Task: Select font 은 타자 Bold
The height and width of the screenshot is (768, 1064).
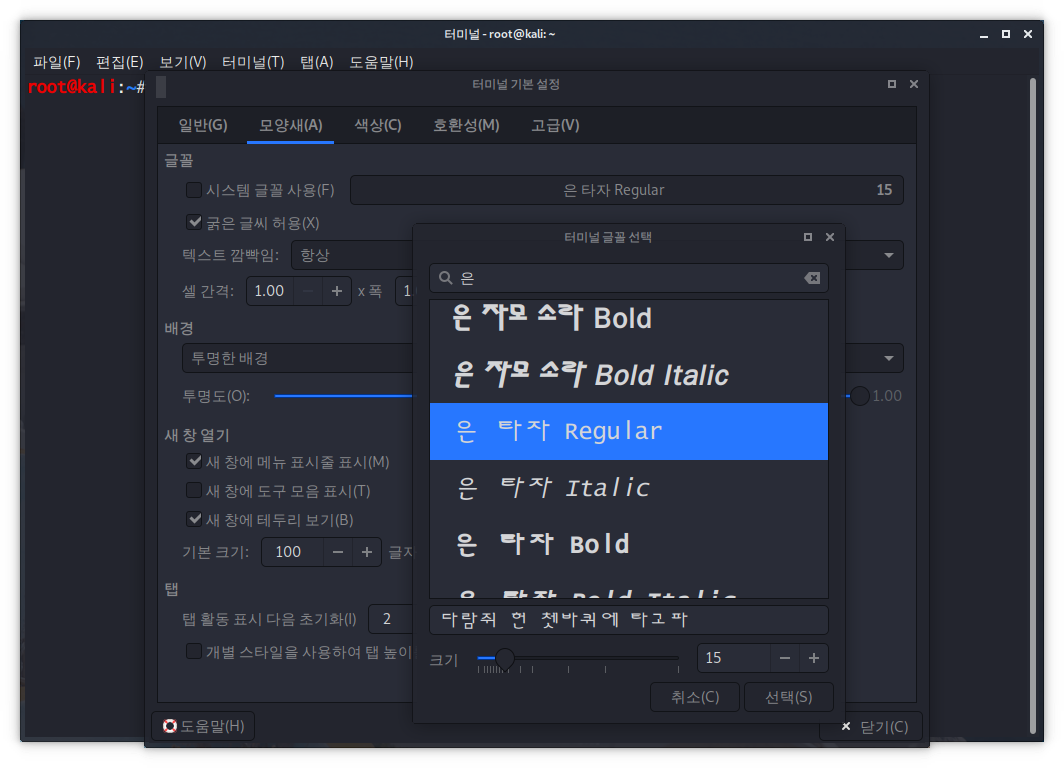Action: point(628,544)
